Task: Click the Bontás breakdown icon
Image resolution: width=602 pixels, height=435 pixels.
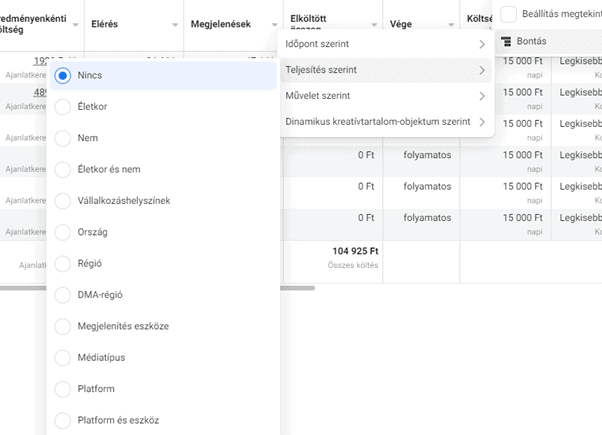Action: coord(506,41)
